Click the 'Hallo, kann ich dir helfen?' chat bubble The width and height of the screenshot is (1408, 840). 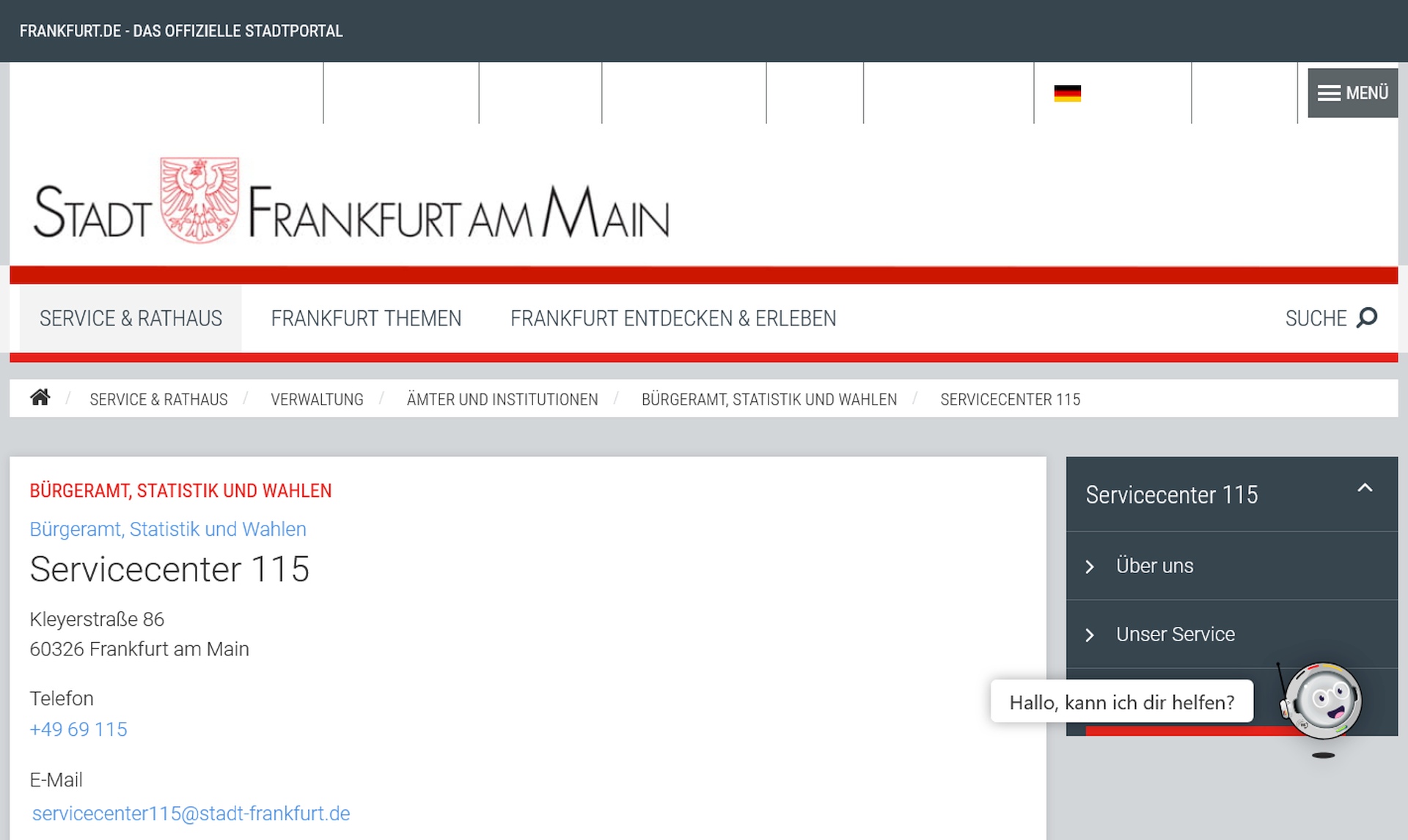click(1121, 701)
